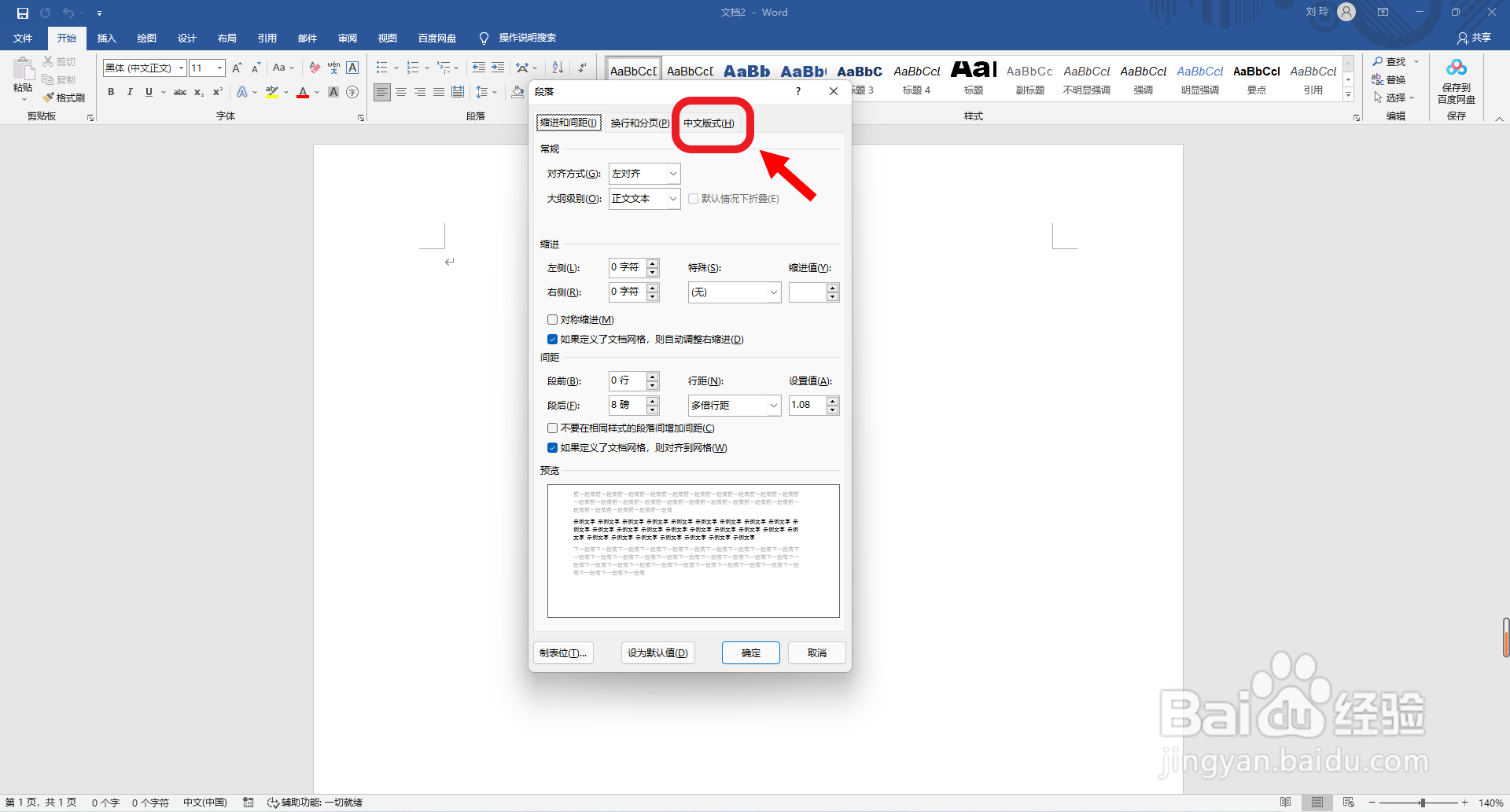Click the 左侧 indent input field
Screen dimensions: 1510x812
pyautogui.click(x=627, y=268)
